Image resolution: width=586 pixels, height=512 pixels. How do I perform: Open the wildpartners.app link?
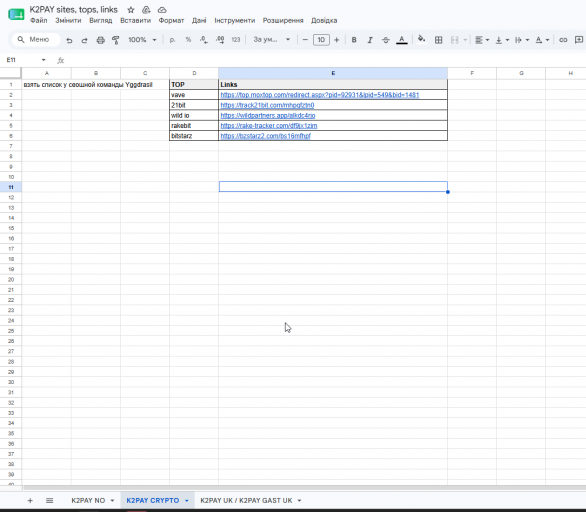268,115
